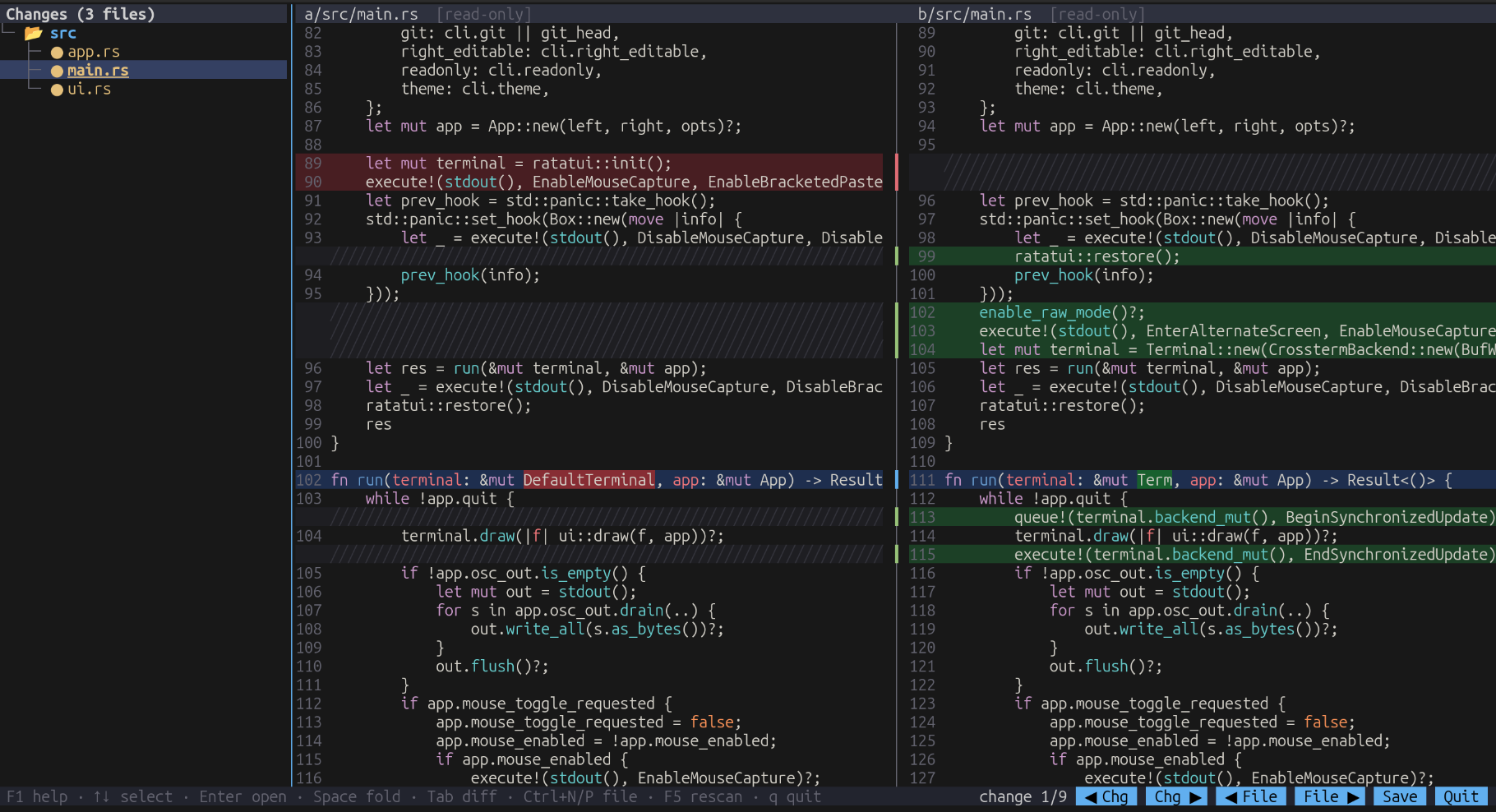This screenshot has height=812, width=1496.
Task: Jump to next change with Chg ▶
Action: point(1179,796)
